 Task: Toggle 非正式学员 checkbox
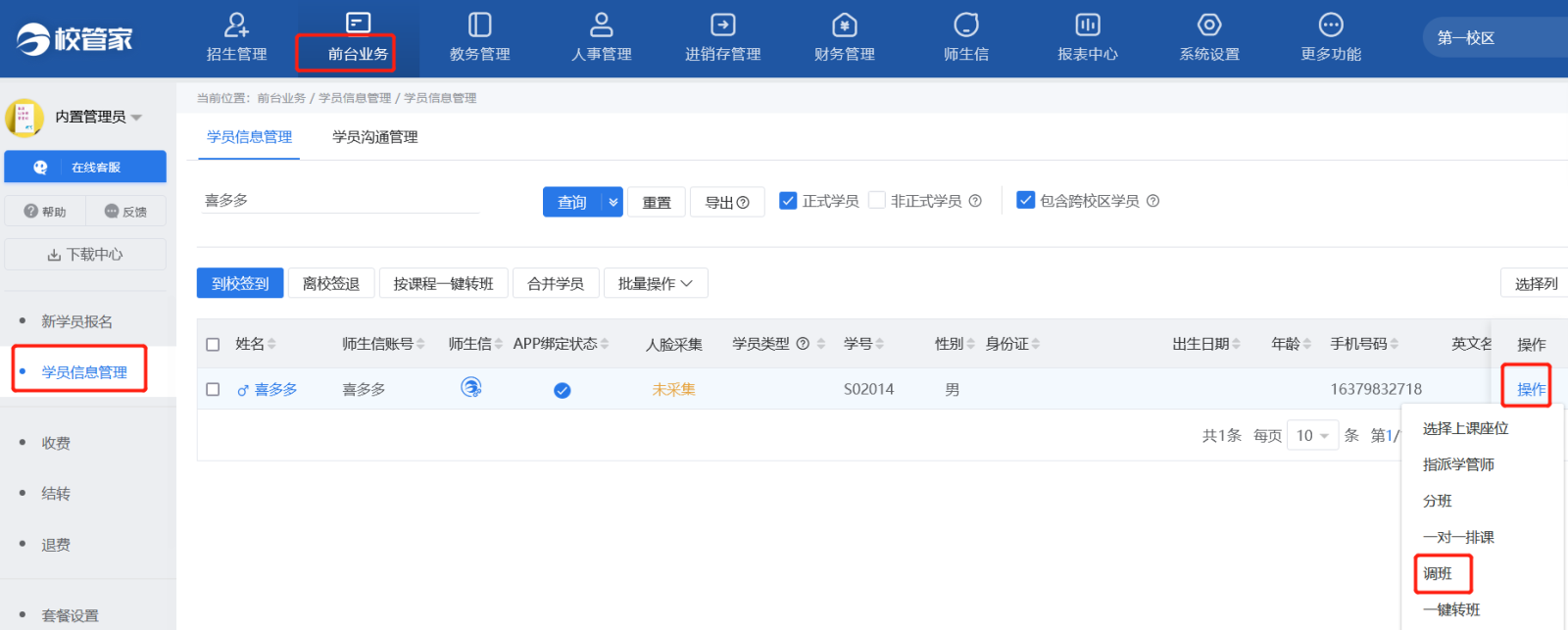pyautogui.click(x=877, y=200)
